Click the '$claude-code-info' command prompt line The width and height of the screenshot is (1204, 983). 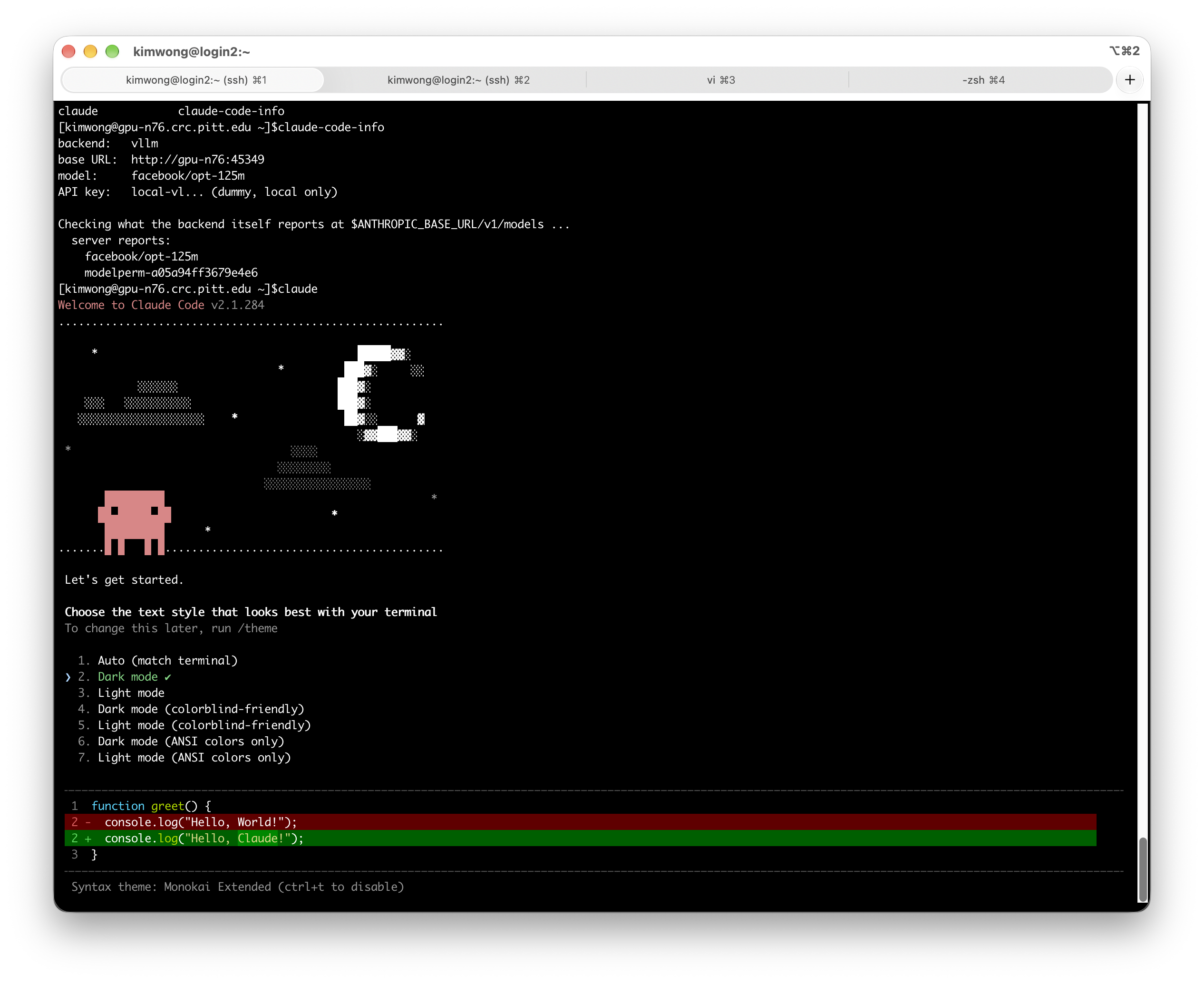tap(221, 127)
